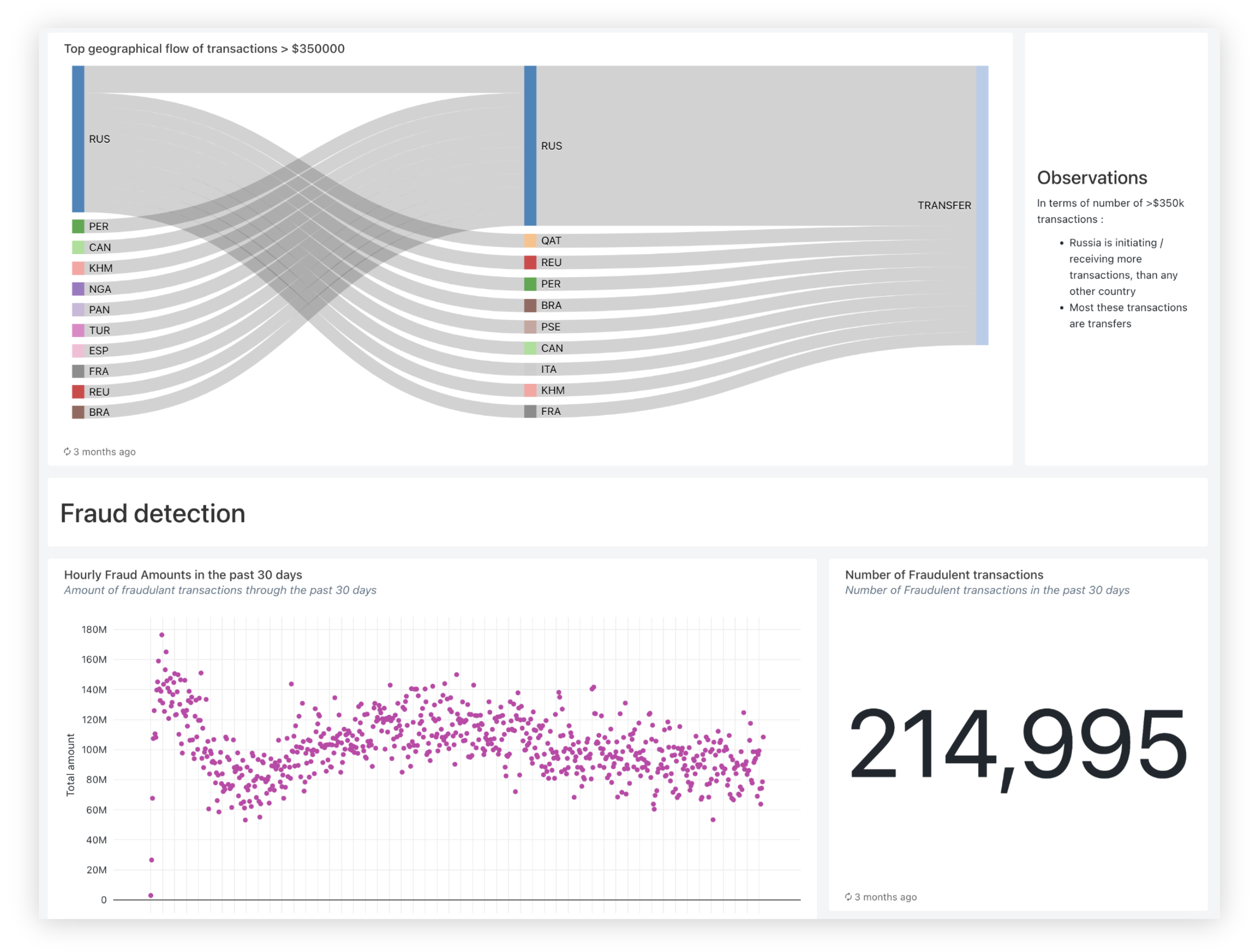The height and width of the screenshot is (952, 1255).
Task: Select purple NGA source node
Action: [78, 289]
